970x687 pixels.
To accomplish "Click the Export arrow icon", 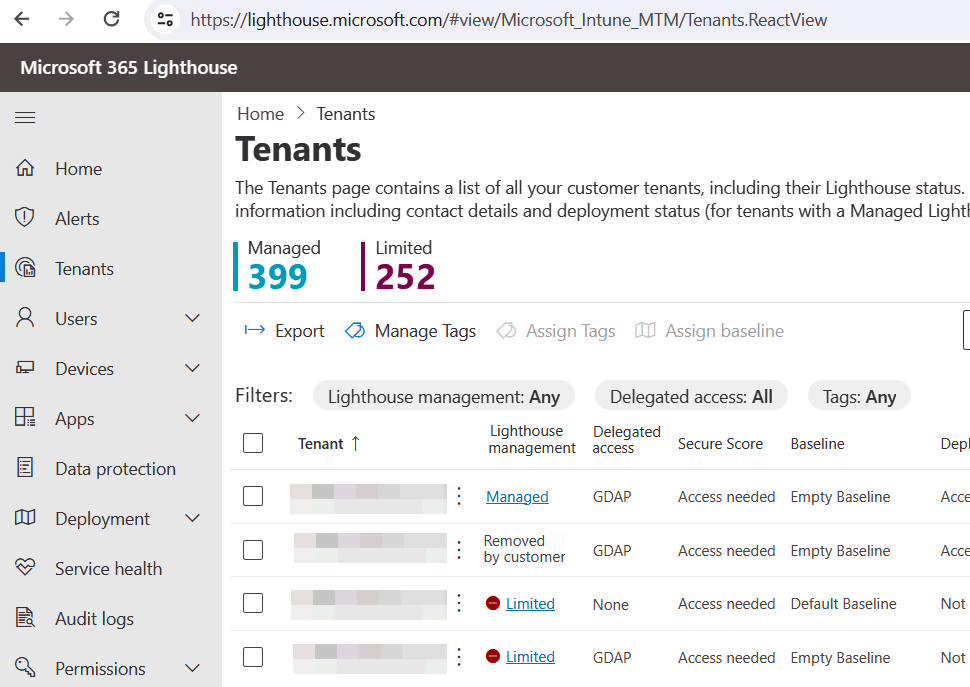I will (x=255, y=330).
